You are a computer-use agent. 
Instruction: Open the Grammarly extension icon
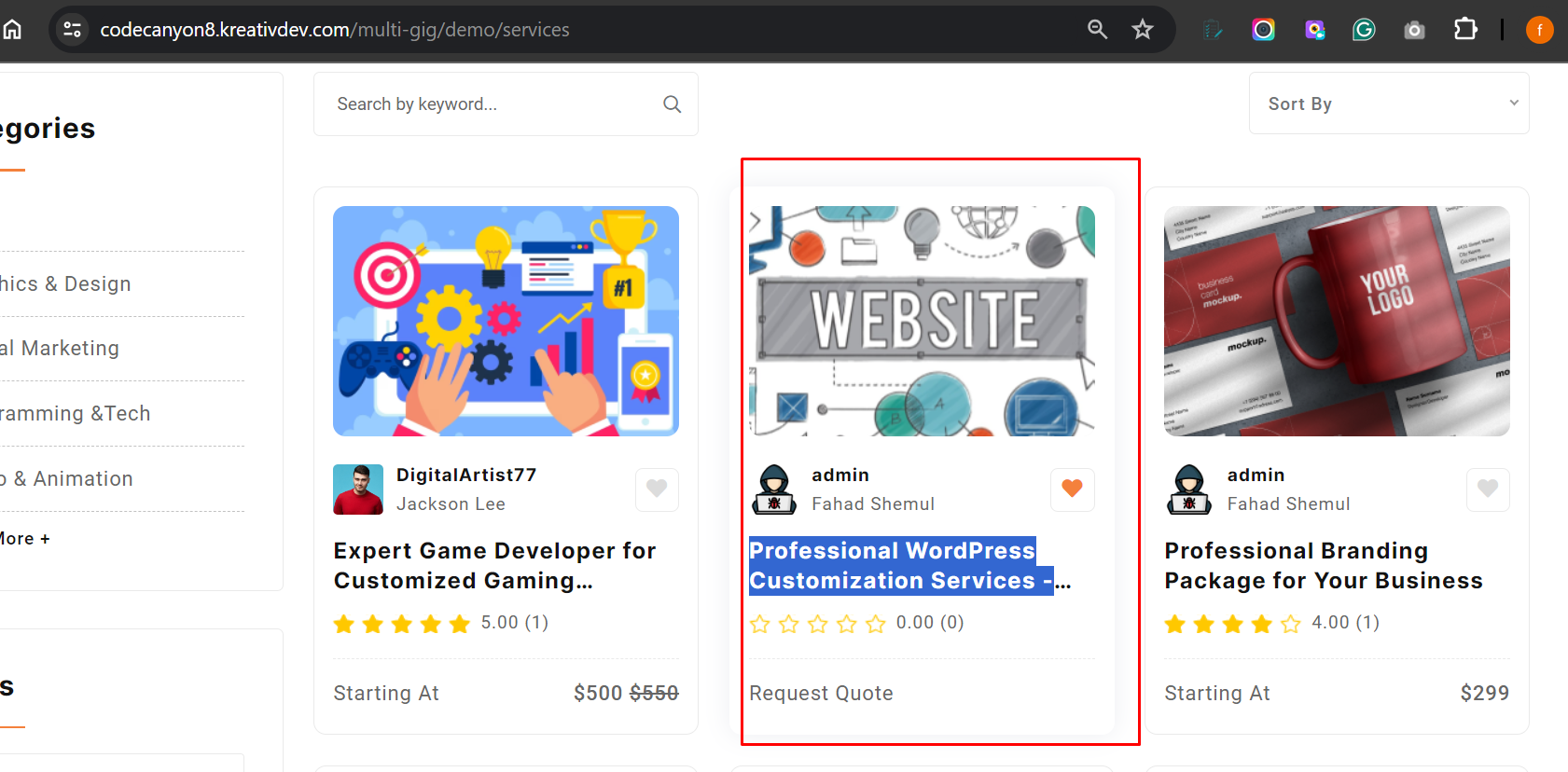1364,30
